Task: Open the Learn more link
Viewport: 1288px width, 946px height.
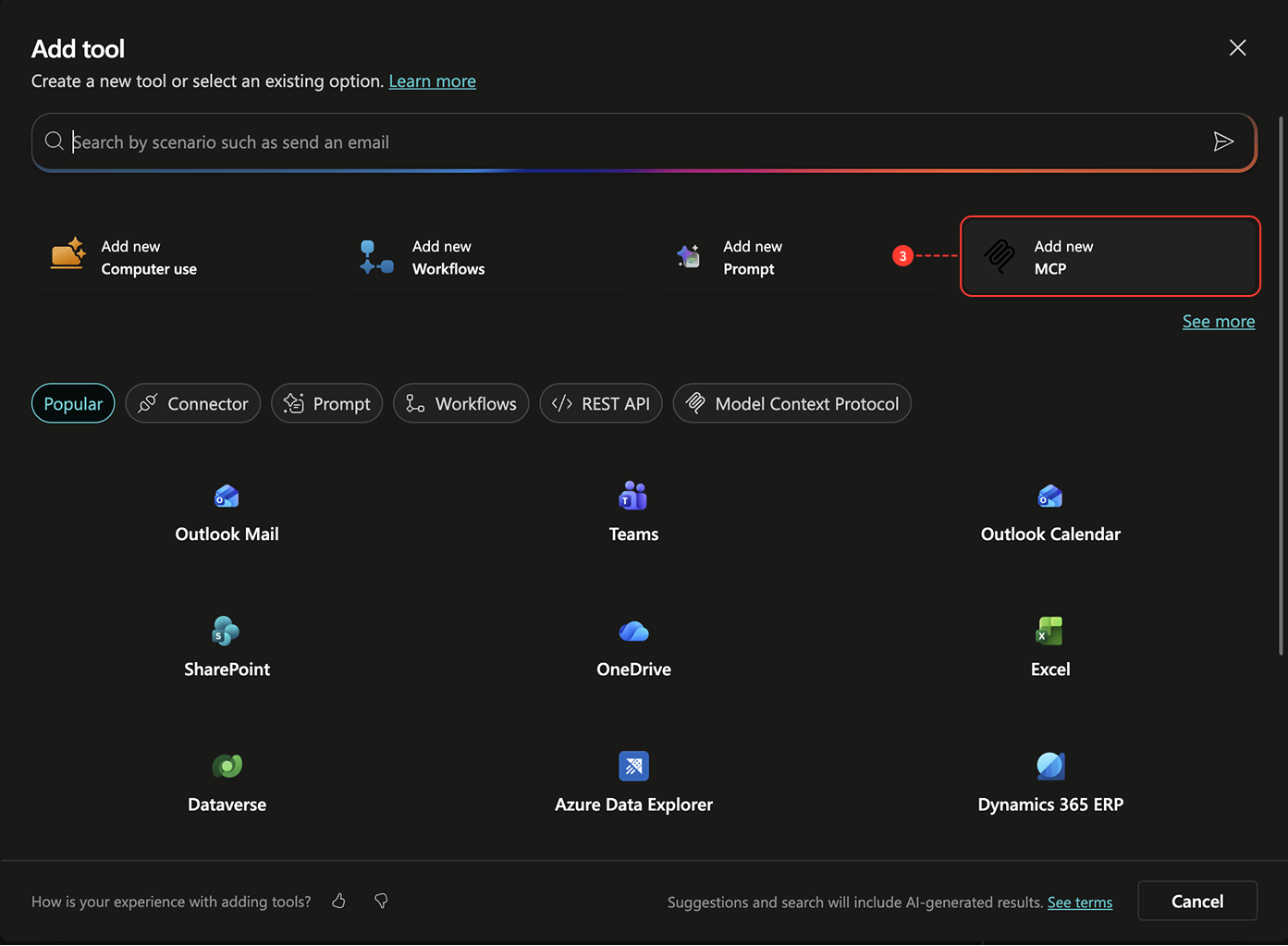Action: [433, 81]
